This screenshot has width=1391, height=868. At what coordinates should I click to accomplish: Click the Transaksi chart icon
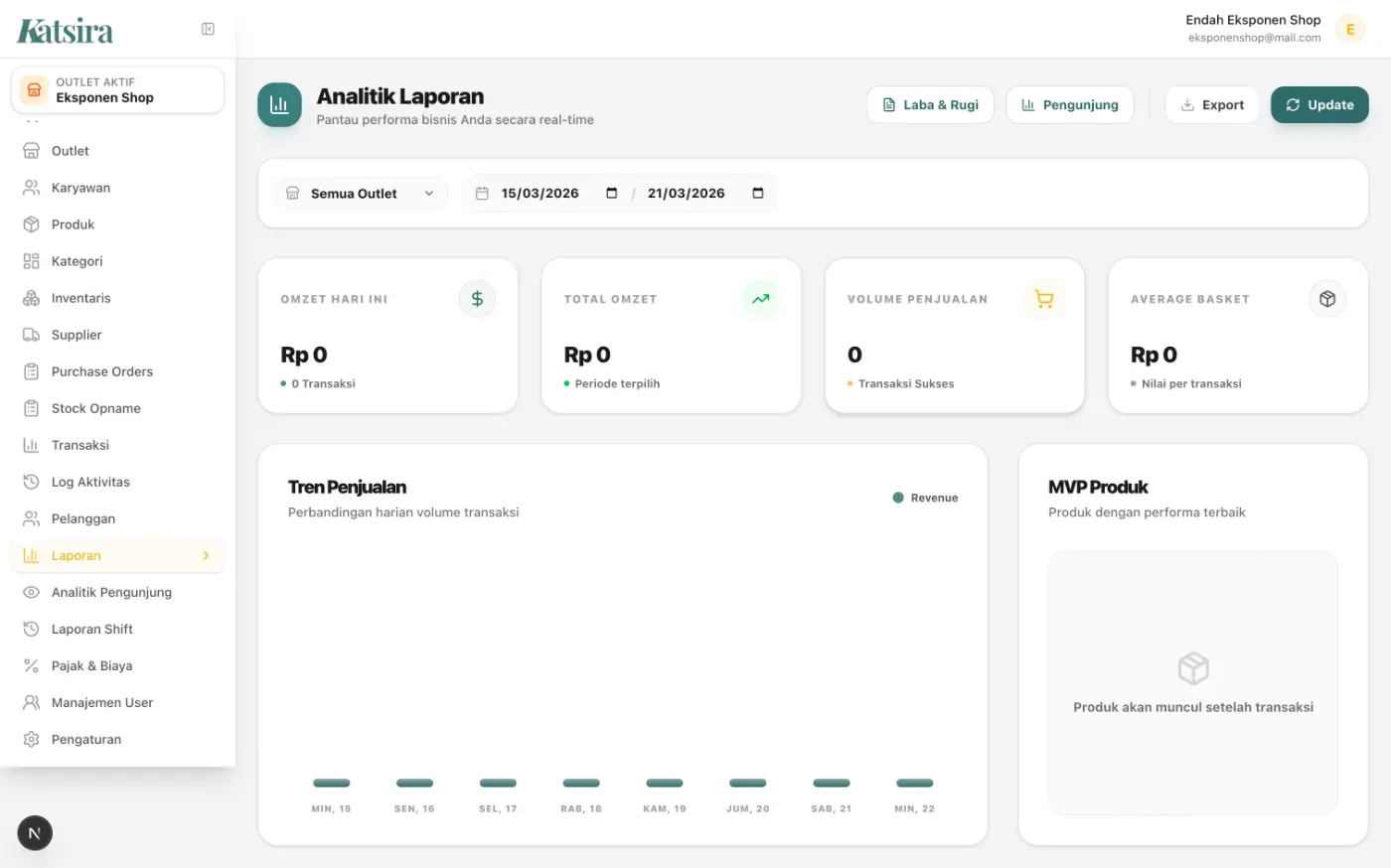(31, 445)
